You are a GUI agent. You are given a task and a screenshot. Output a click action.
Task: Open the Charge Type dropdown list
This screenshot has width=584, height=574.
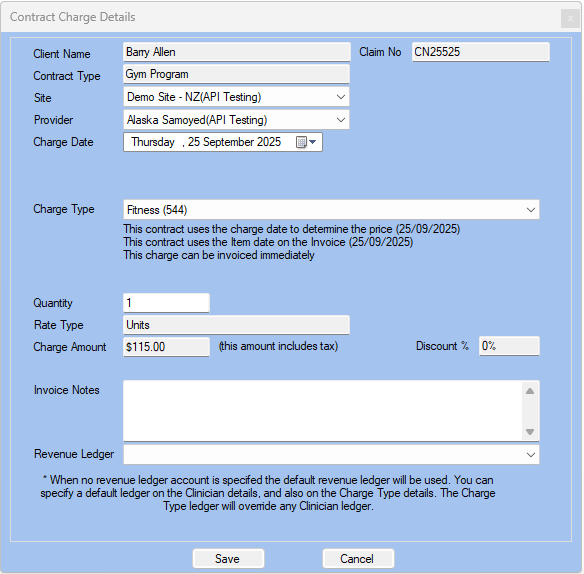[x=531, y=210]
